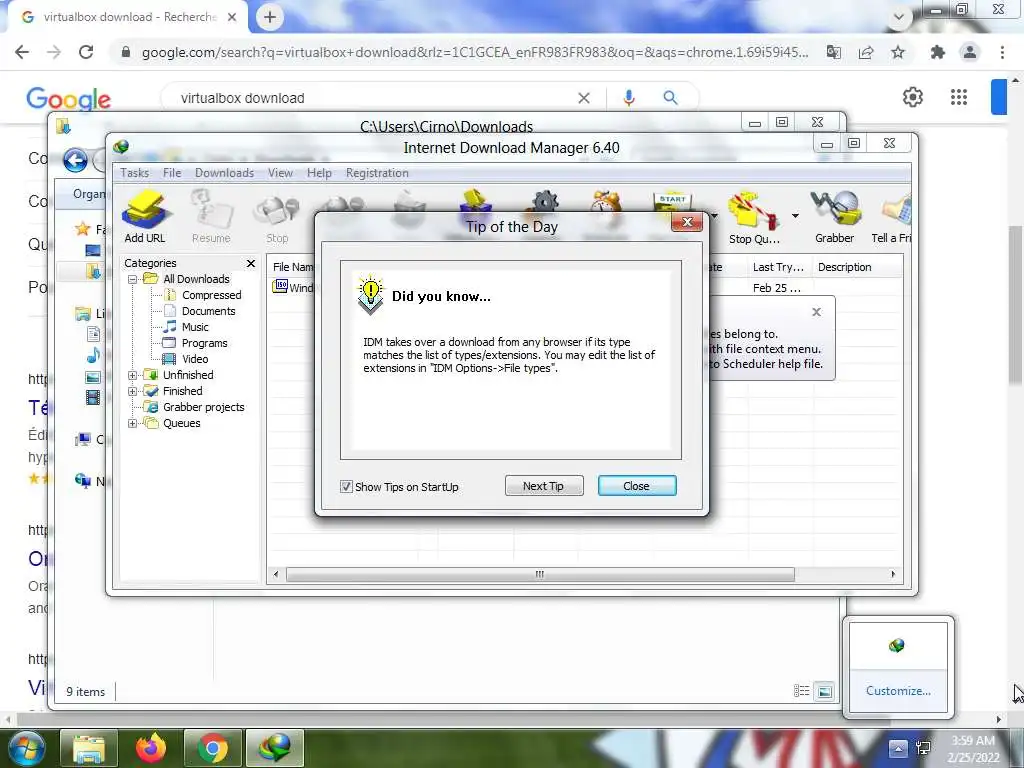Click the Tell a Friend toolbar icon

[892, 217]
